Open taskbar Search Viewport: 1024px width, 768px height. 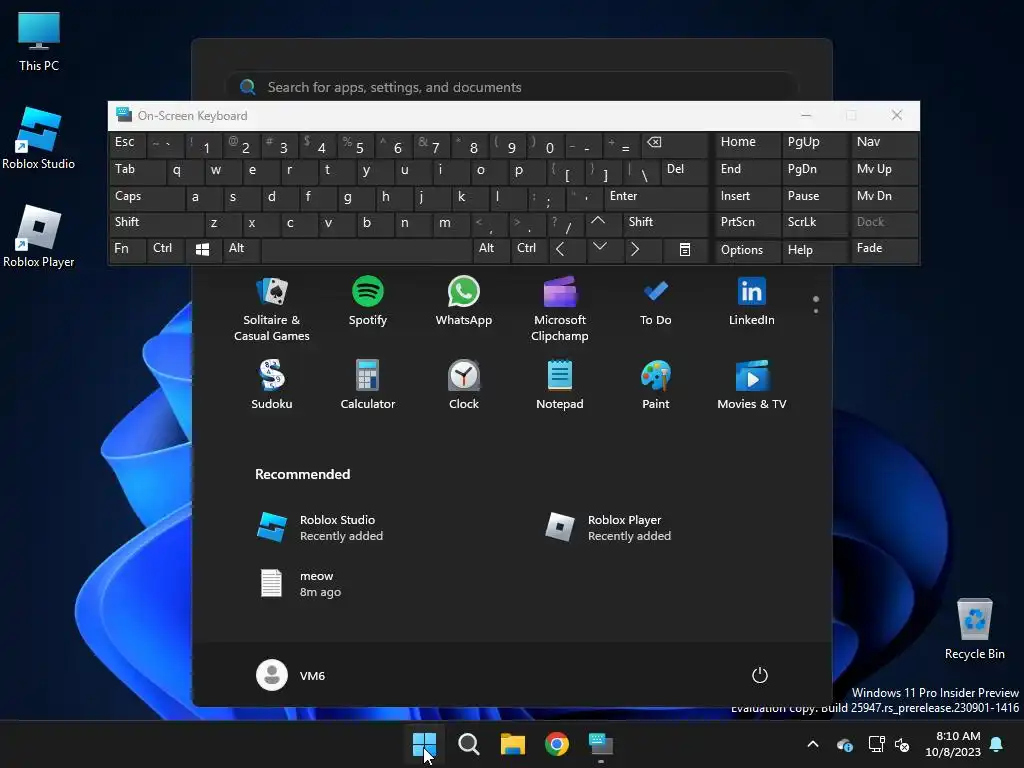469,744
